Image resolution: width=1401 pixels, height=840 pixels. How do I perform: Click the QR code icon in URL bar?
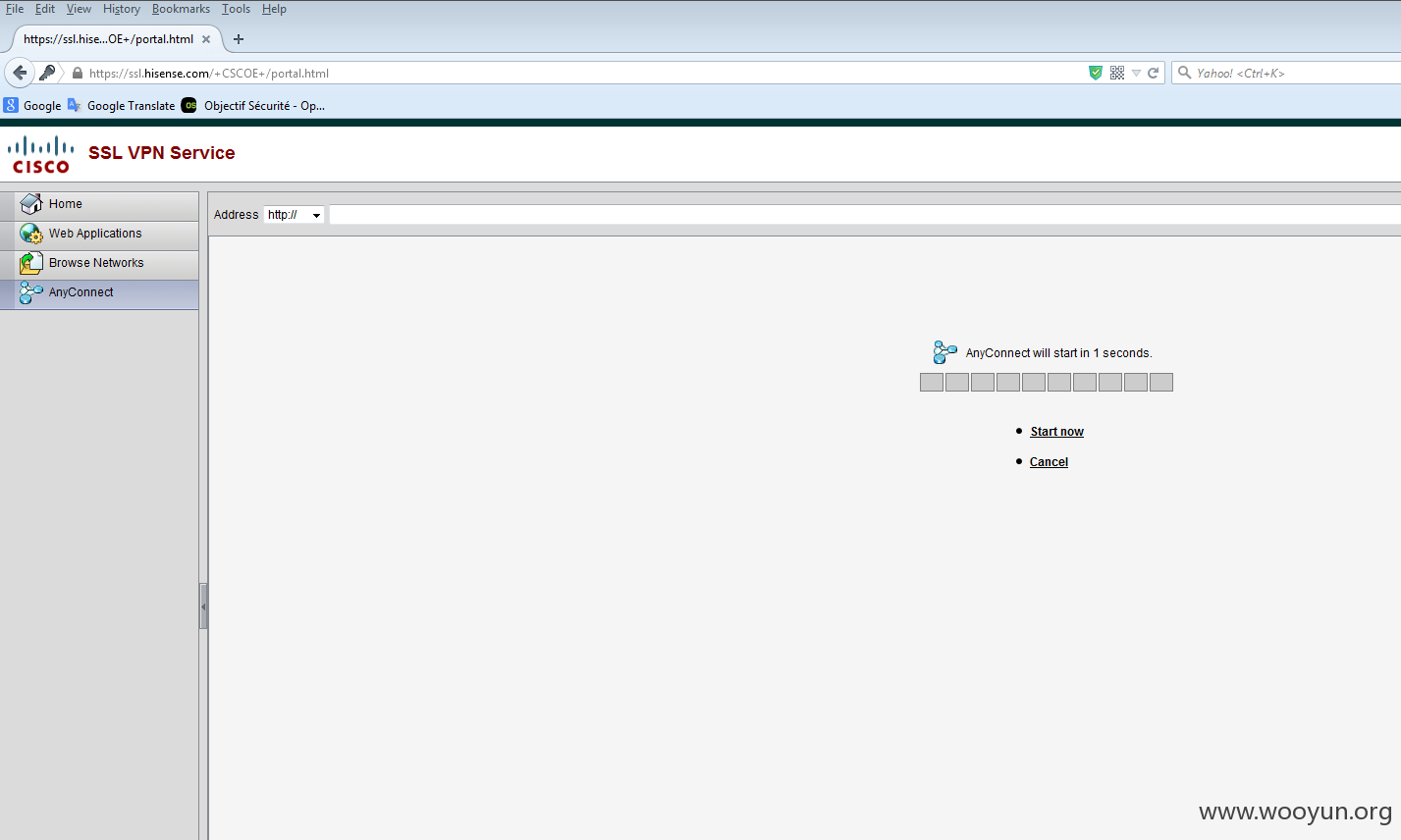[1117, 73]
